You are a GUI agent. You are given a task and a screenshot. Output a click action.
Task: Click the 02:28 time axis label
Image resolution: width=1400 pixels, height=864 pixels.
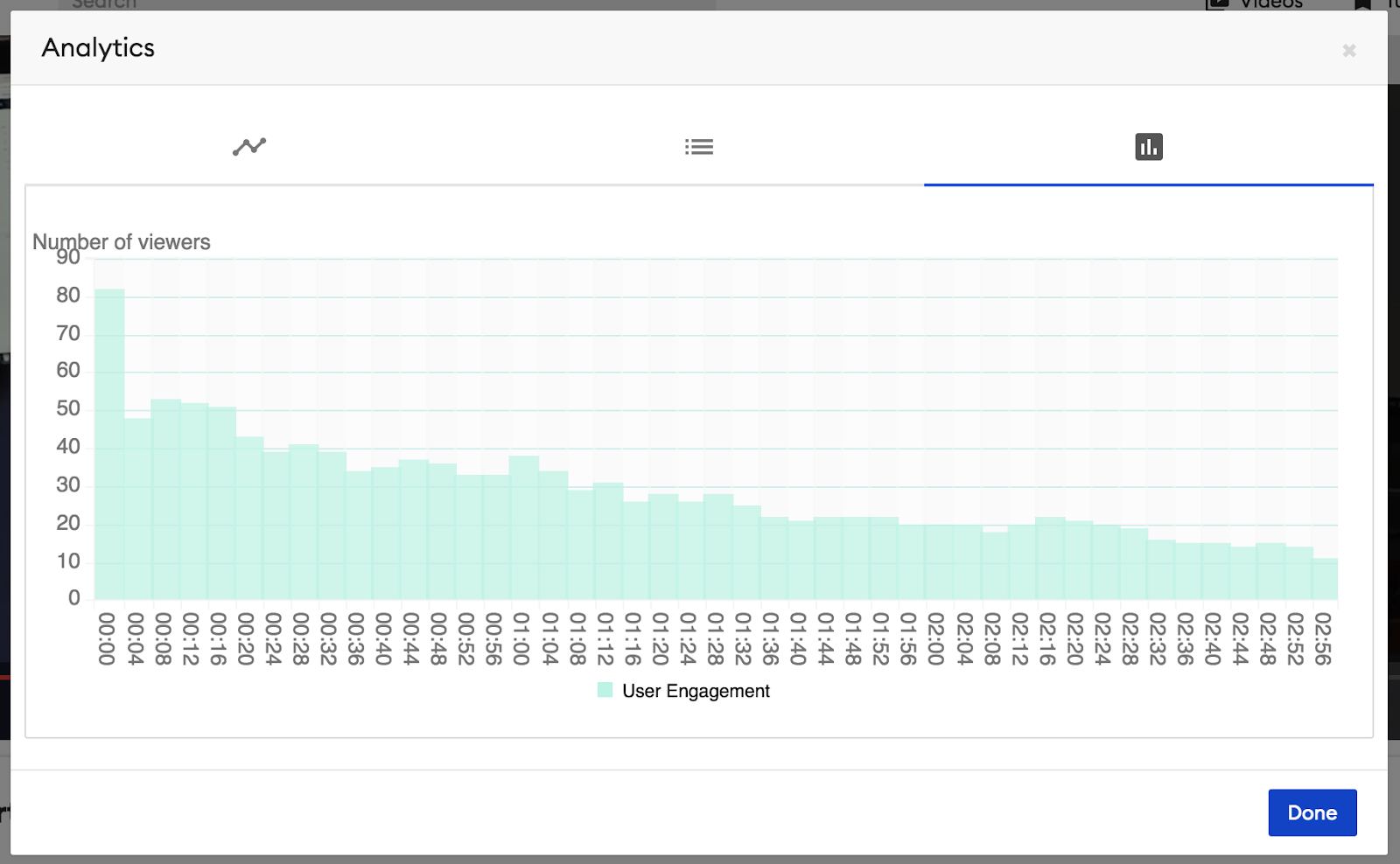click(1129, 639)
